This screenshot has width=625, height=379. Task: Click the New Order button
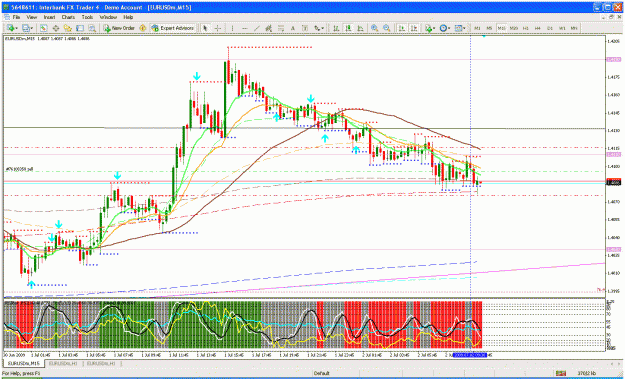coord(119,28)
